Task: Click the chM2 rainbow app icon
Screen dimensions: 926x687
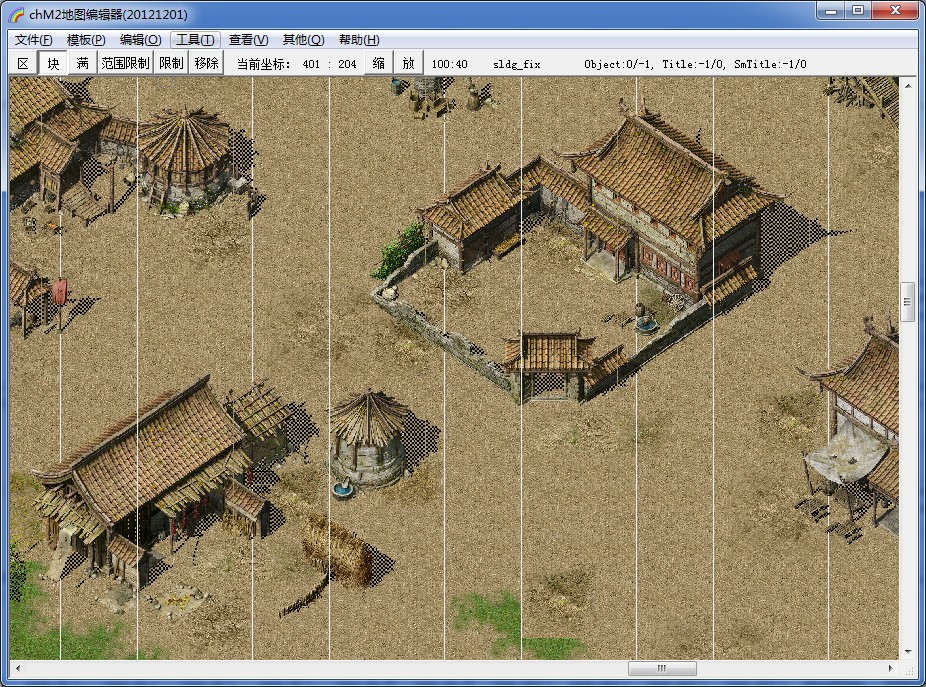Action: [x=17, y=14]
